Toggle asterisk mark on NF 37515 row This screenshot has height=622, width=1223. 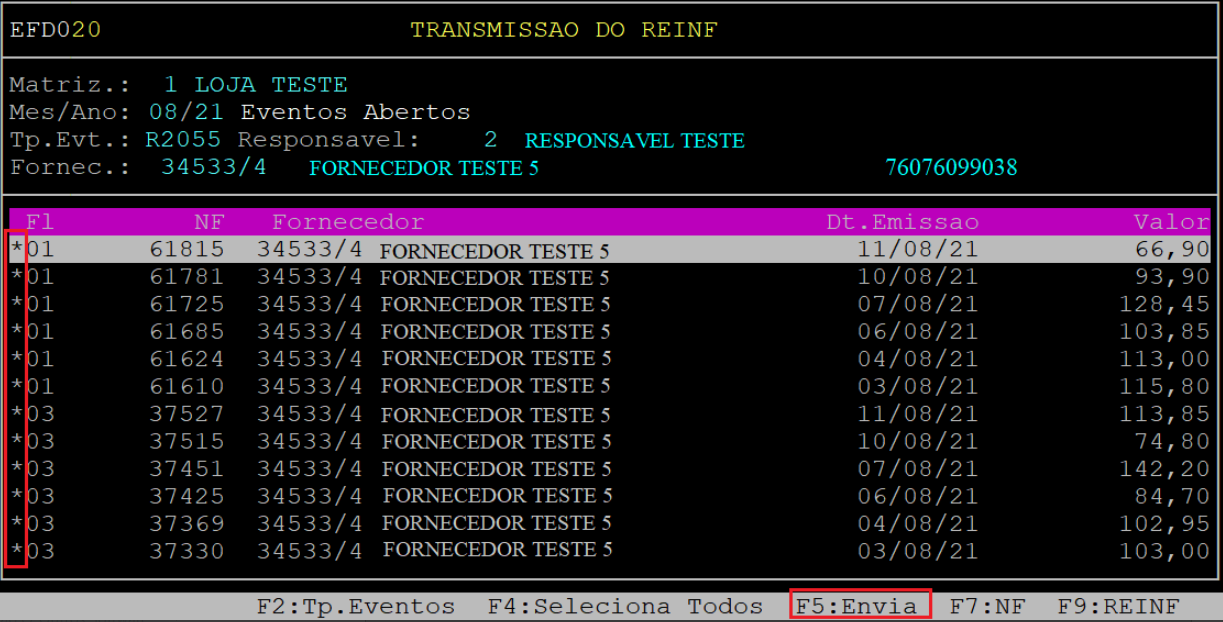coord(16,441)
